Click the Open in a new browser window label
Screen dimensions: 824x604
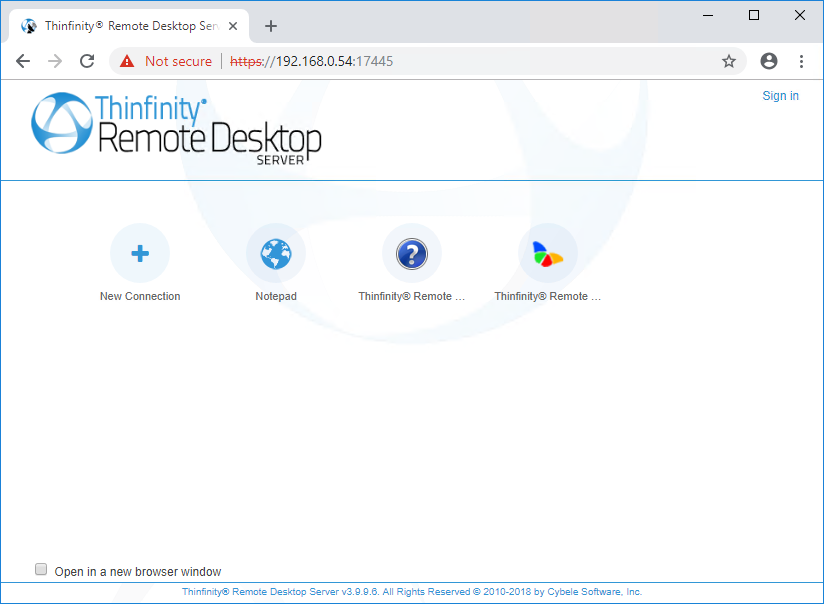pyautogui.click(x=138, y=571)
